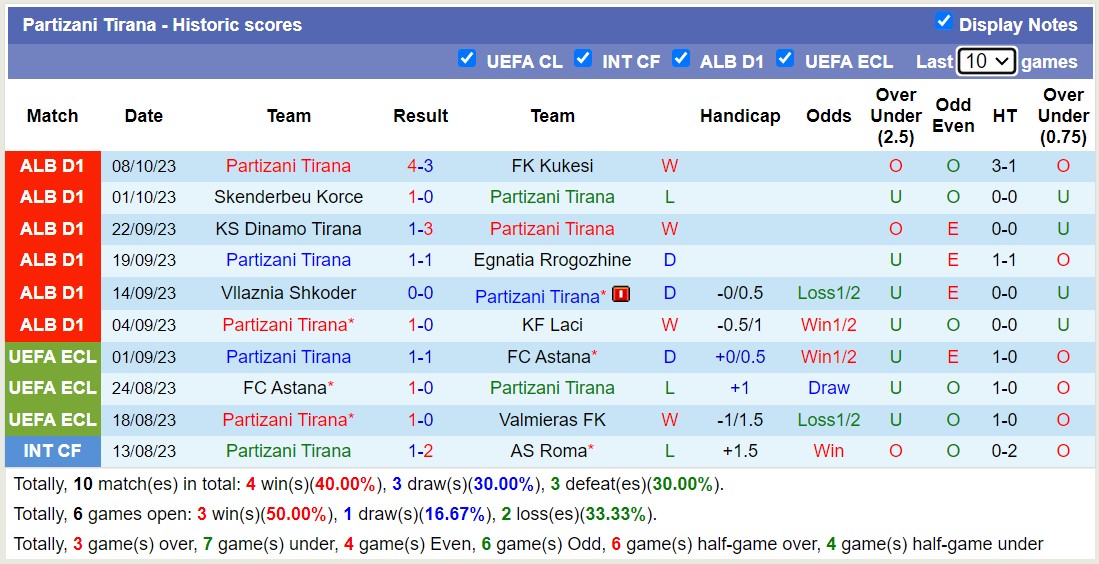The height and width of the screenshot is (564, 1099).
Task: Open FK Kukesi team link
Action: [x=552, y=166]
